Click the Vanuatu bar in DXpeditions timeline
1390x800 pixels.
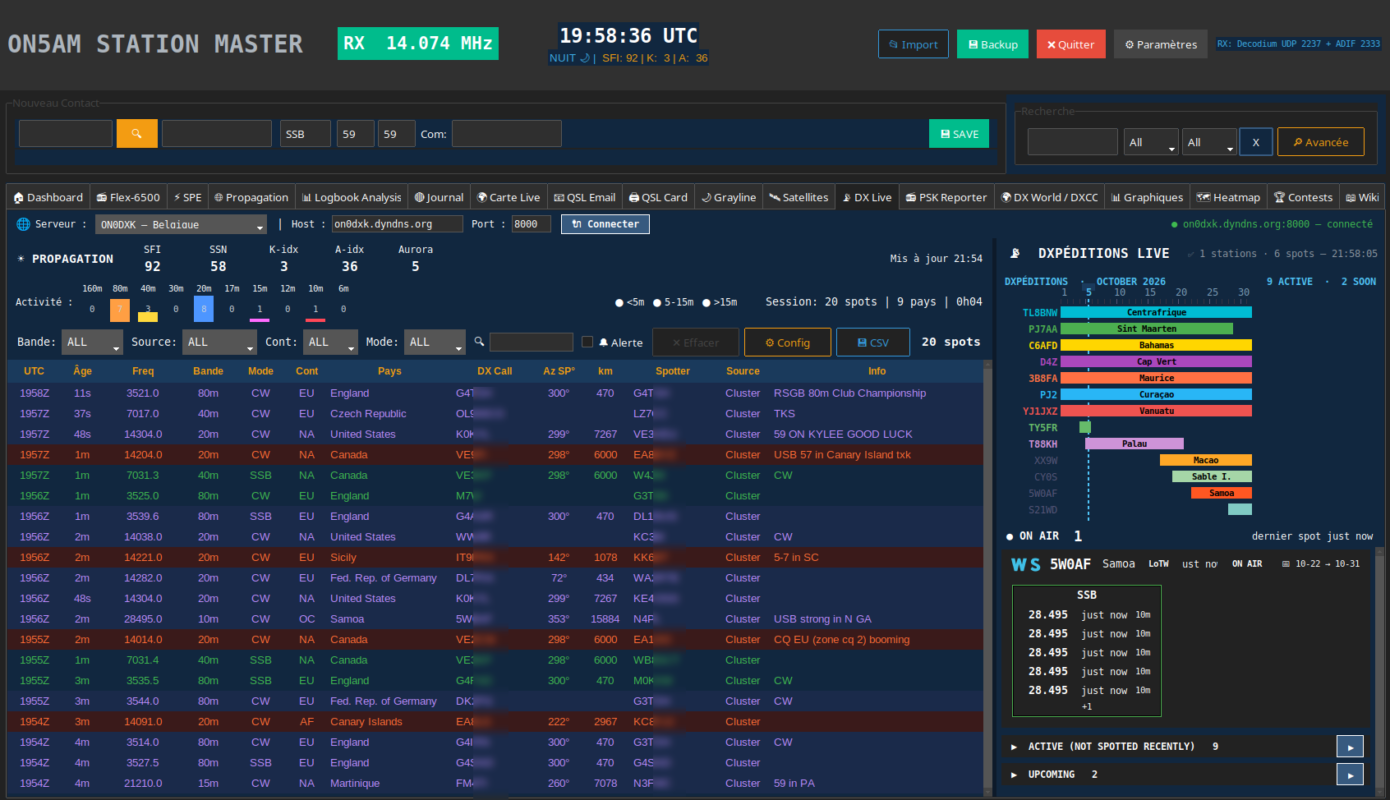click(1156, 411)
